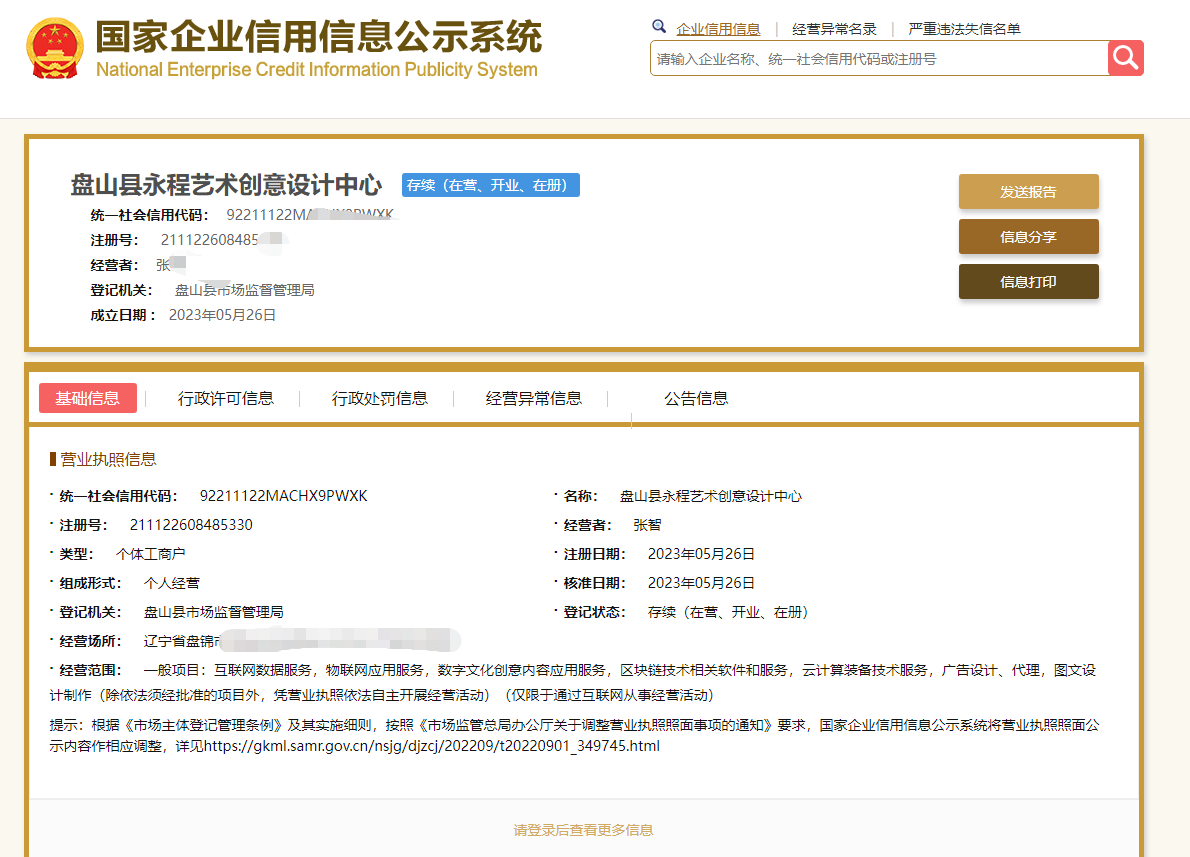
Task: Click the 注册日期 2023年05月26日 value
Action: pyautogui.click(x=701, y=554)
